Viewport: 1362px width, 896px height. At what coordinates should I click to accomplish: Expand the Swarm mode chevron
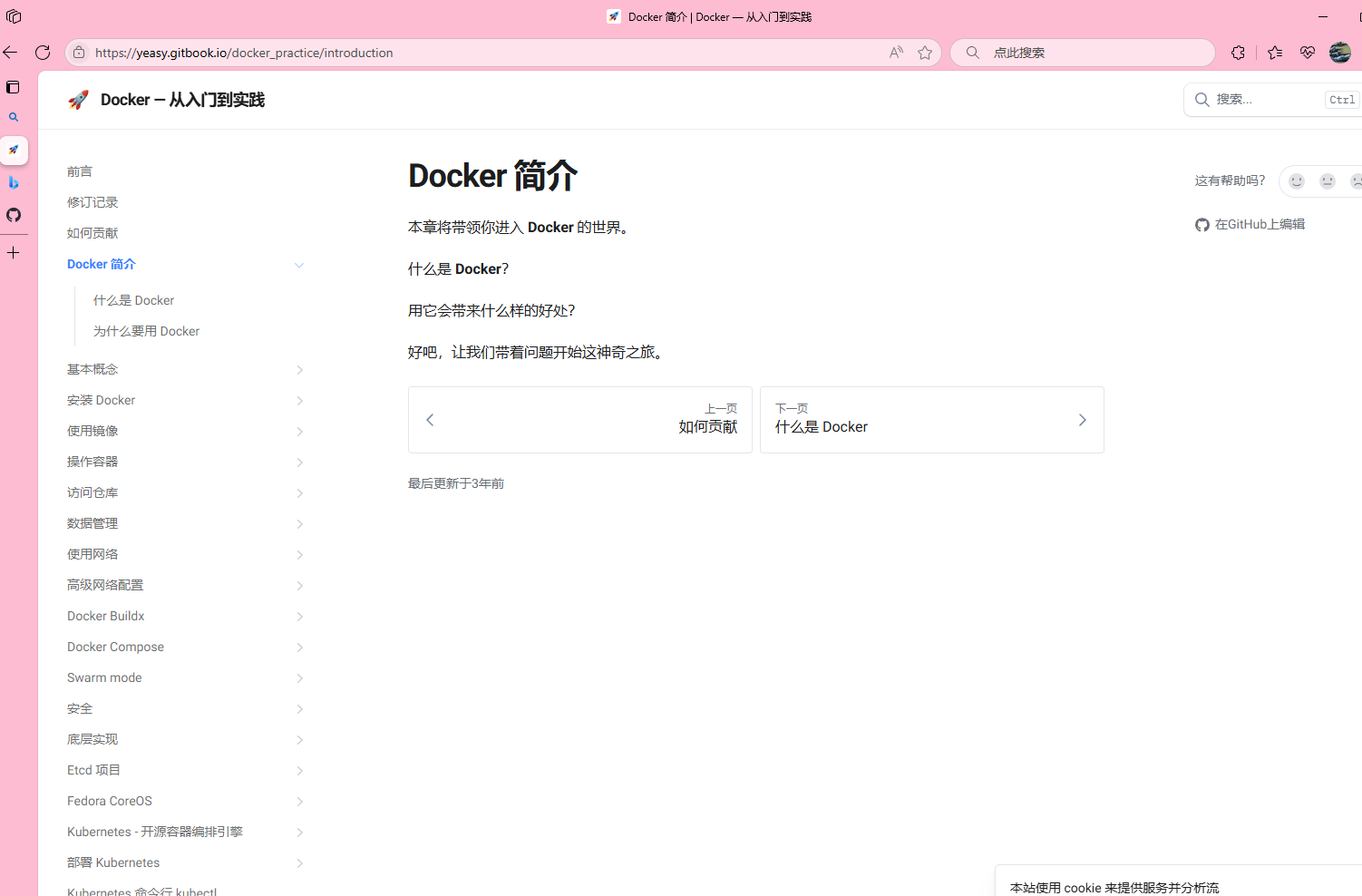tap(299, 678)
